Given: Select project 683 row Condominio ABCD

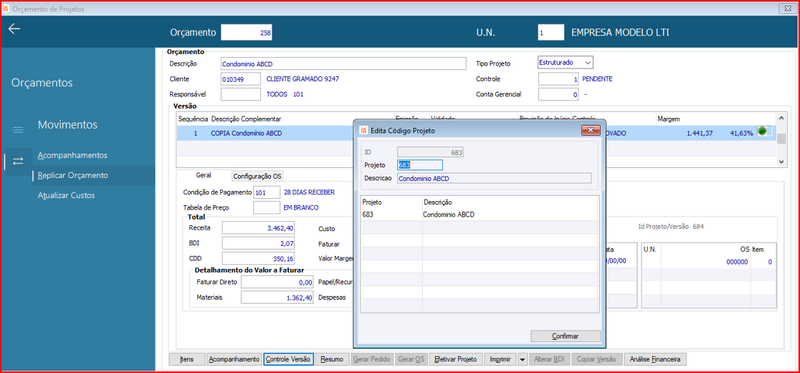Looking at the screenshot, I should coord(479,215).
